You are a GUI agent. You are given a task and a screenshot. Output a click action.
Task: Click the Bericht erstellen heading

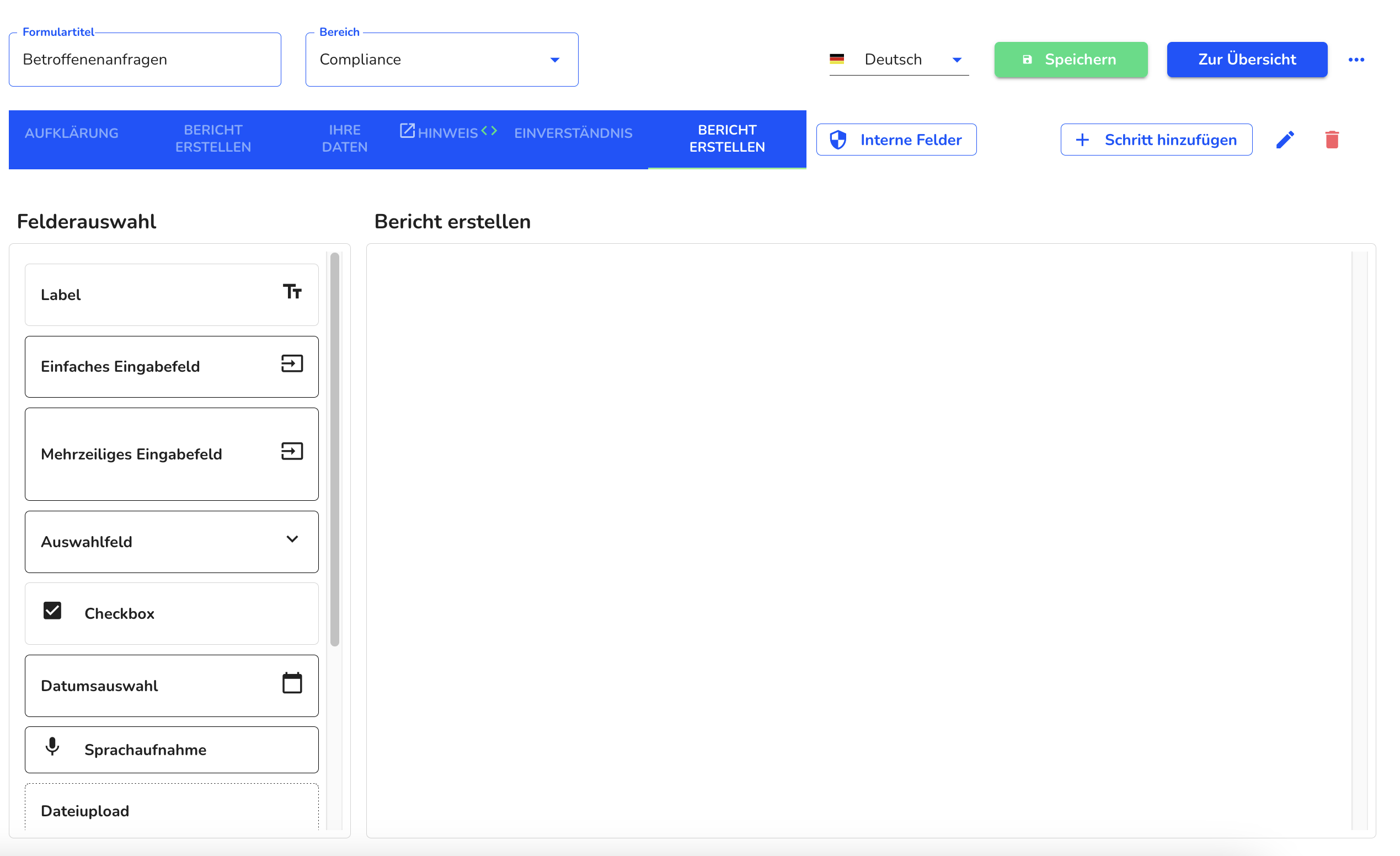(452, 222)
